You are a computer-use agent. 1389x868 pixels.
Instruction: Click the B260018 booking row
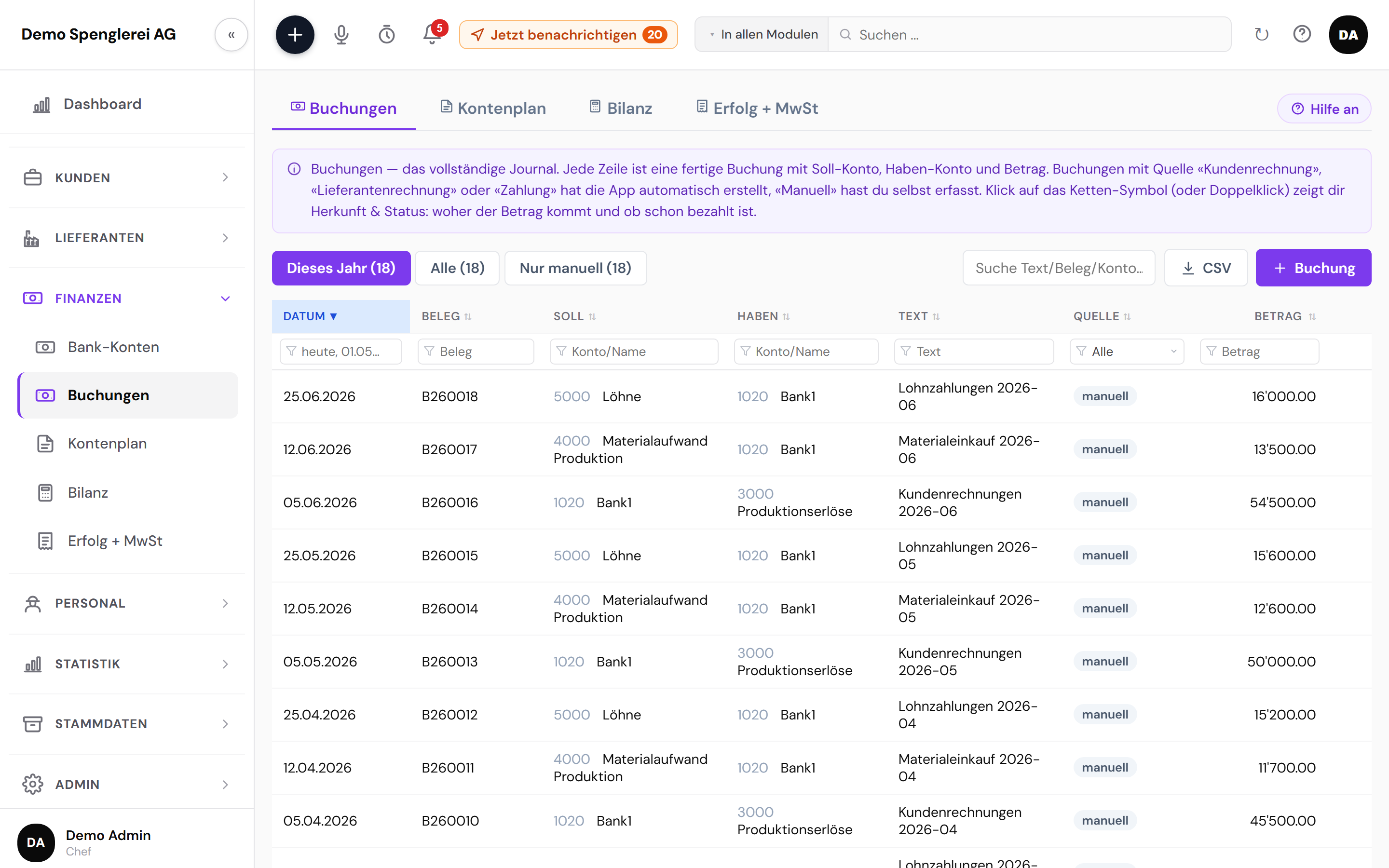[x=821, y=396]
